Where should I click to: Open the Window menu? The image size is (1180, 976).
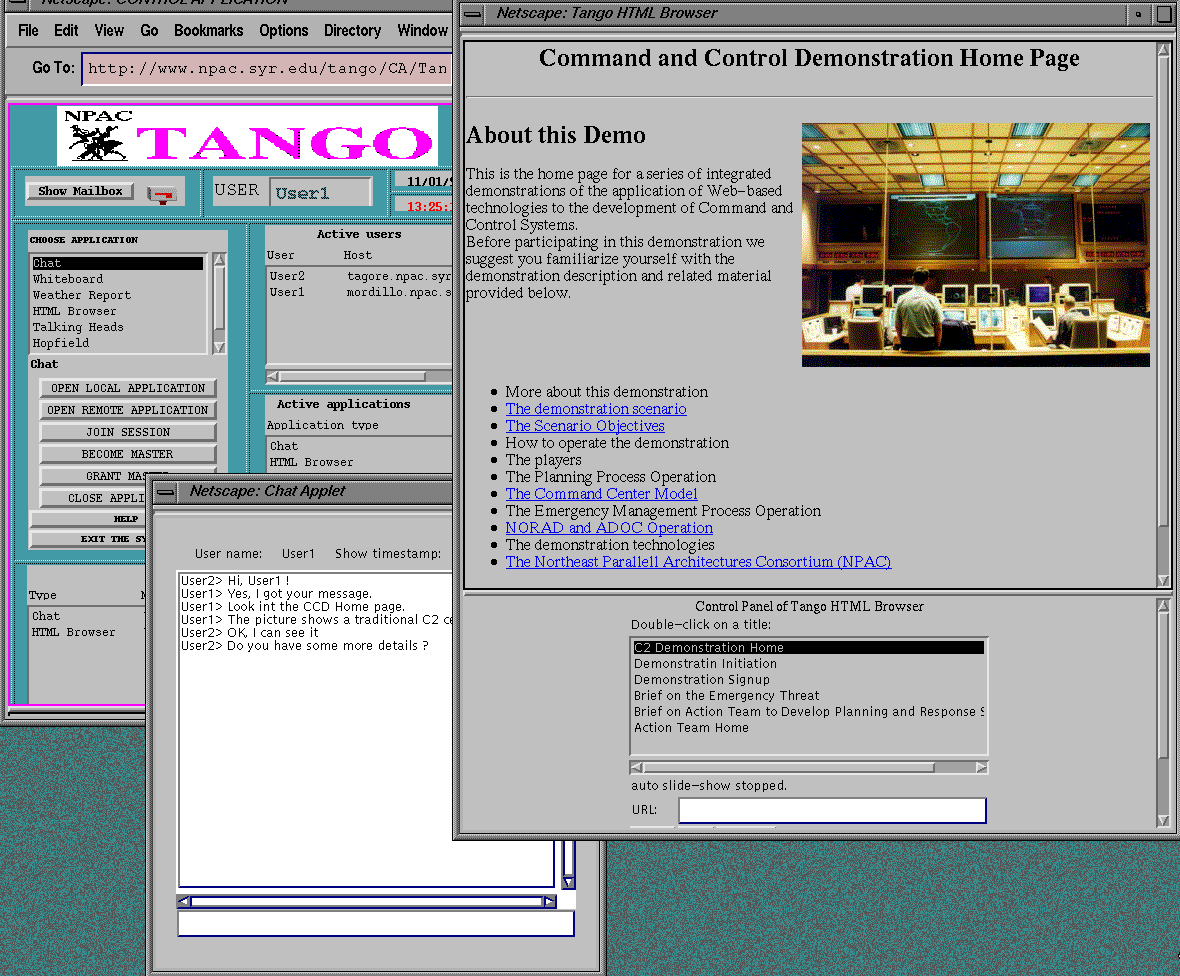click(x=422, y=31)
